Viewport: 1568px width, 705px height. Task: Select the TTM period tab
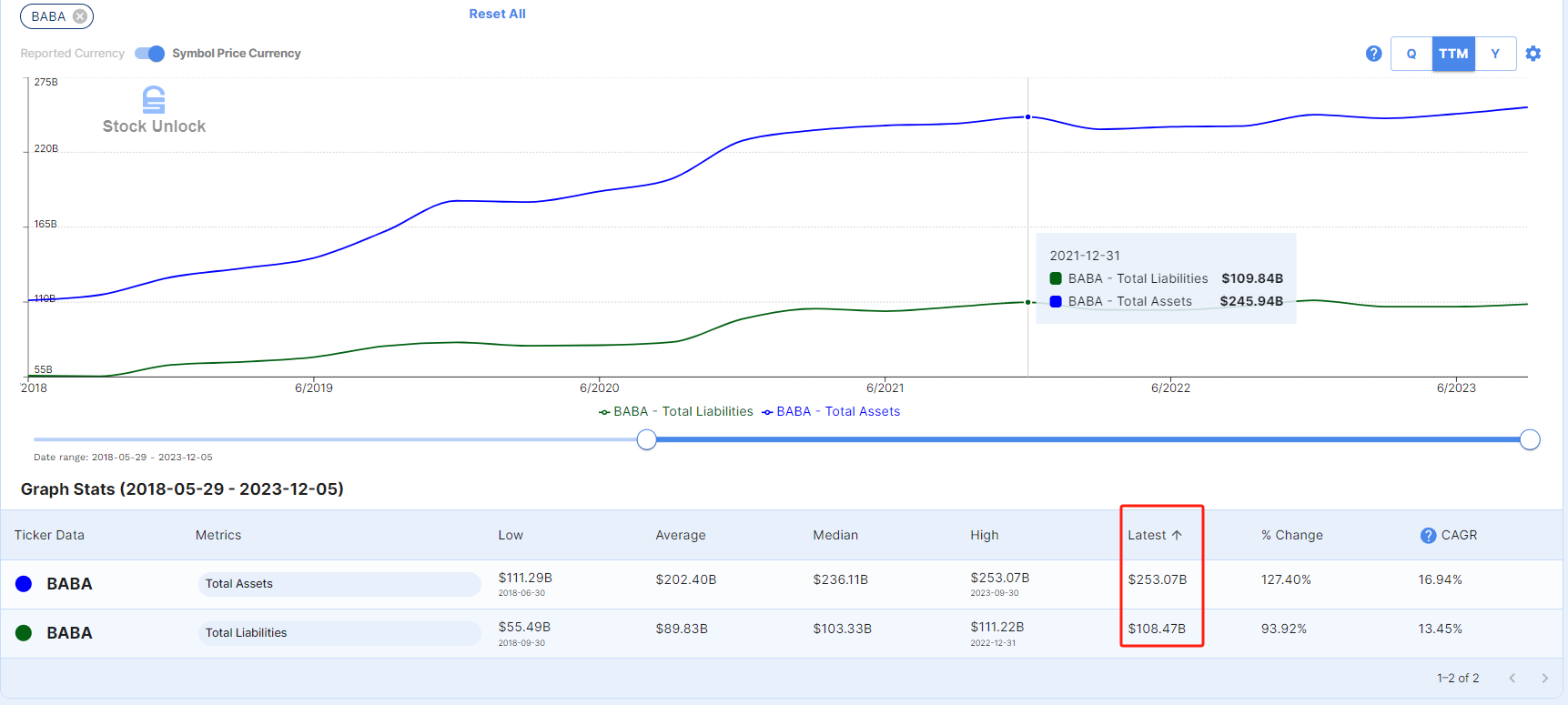(1453, 54)
